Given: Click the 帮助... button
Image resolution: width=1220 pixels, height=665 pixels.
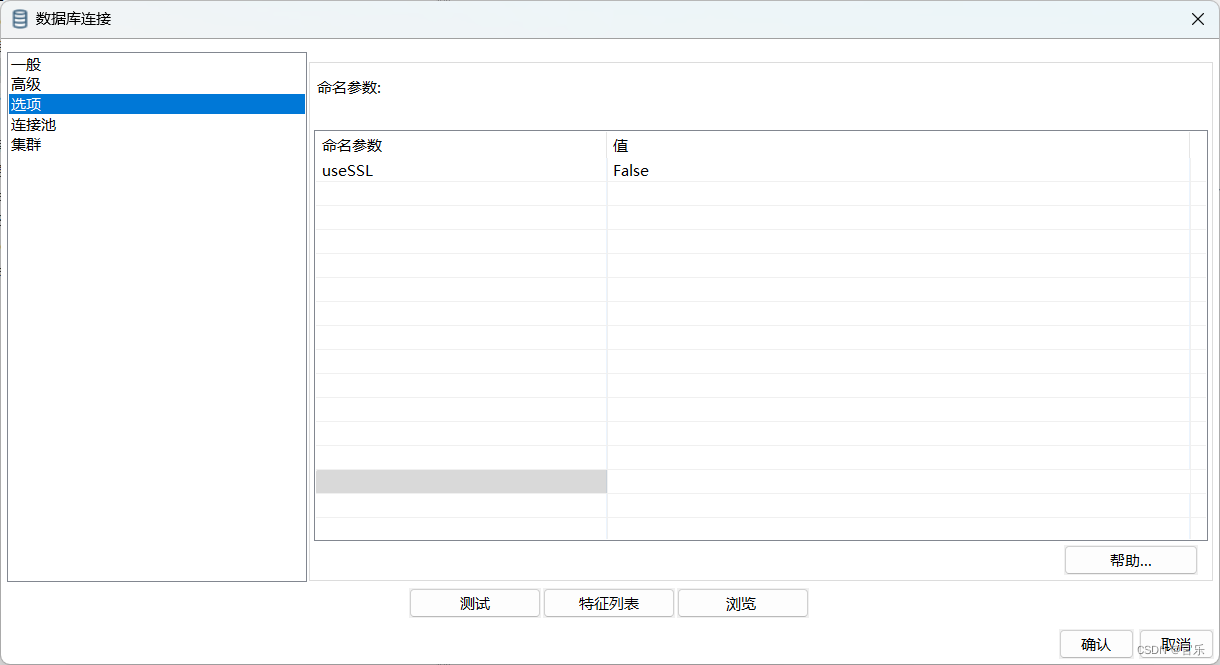Looking at the screenshot, I should (1131, 560).
